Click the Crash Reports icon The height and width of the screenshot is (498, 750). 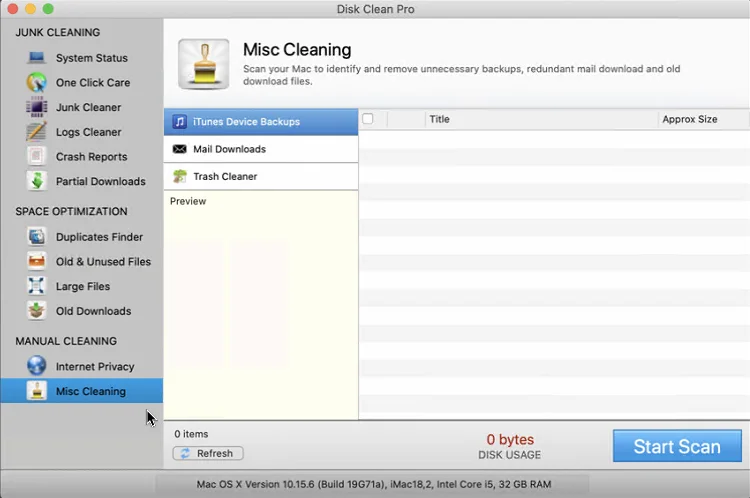[36, 156]
